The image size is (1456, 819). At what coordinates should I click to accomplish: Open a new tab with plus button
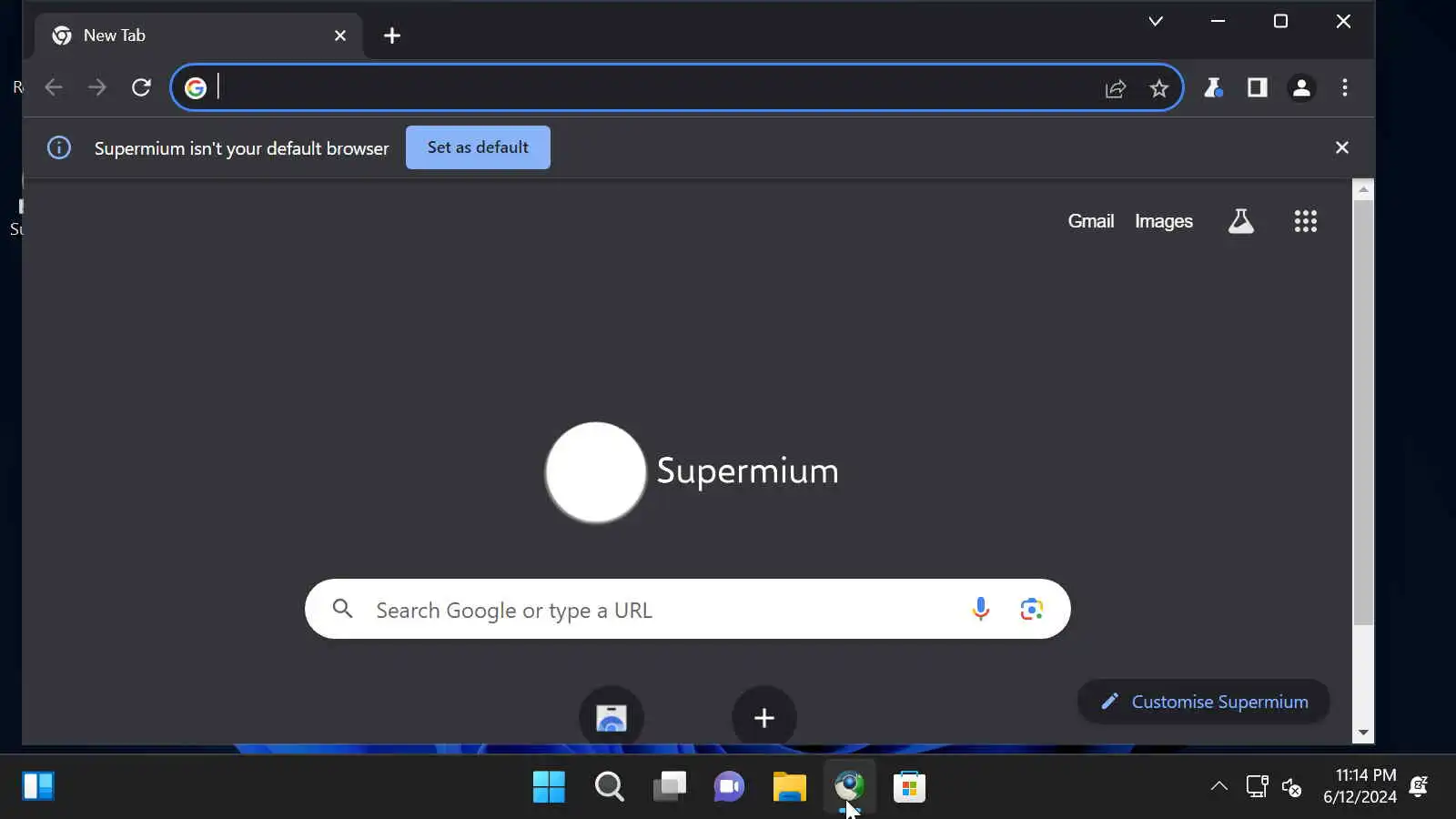(x=392, y=35)
